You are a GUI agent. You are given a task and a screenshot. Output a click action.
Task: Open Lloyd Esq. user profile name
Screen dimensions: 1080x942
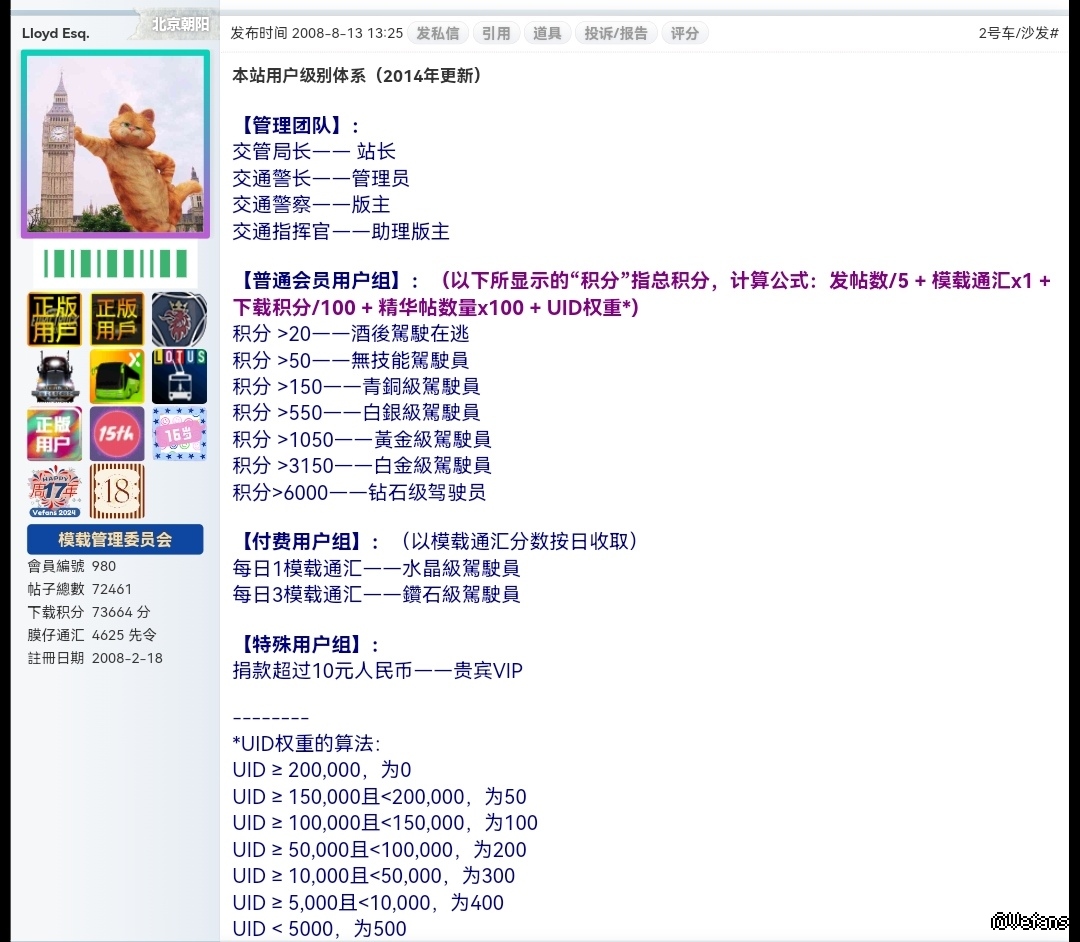(56, 33)
